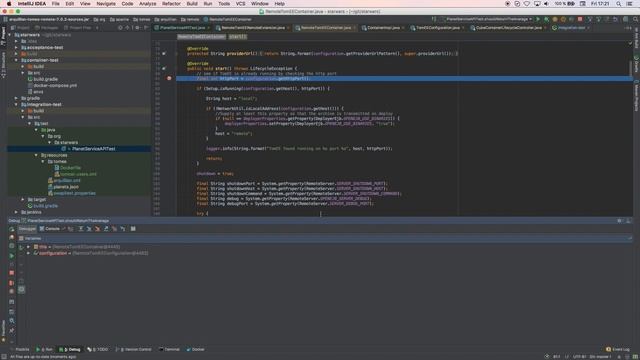Screen dimensions: 640x360
Task: Open the Event Log button
Action: 618,350
